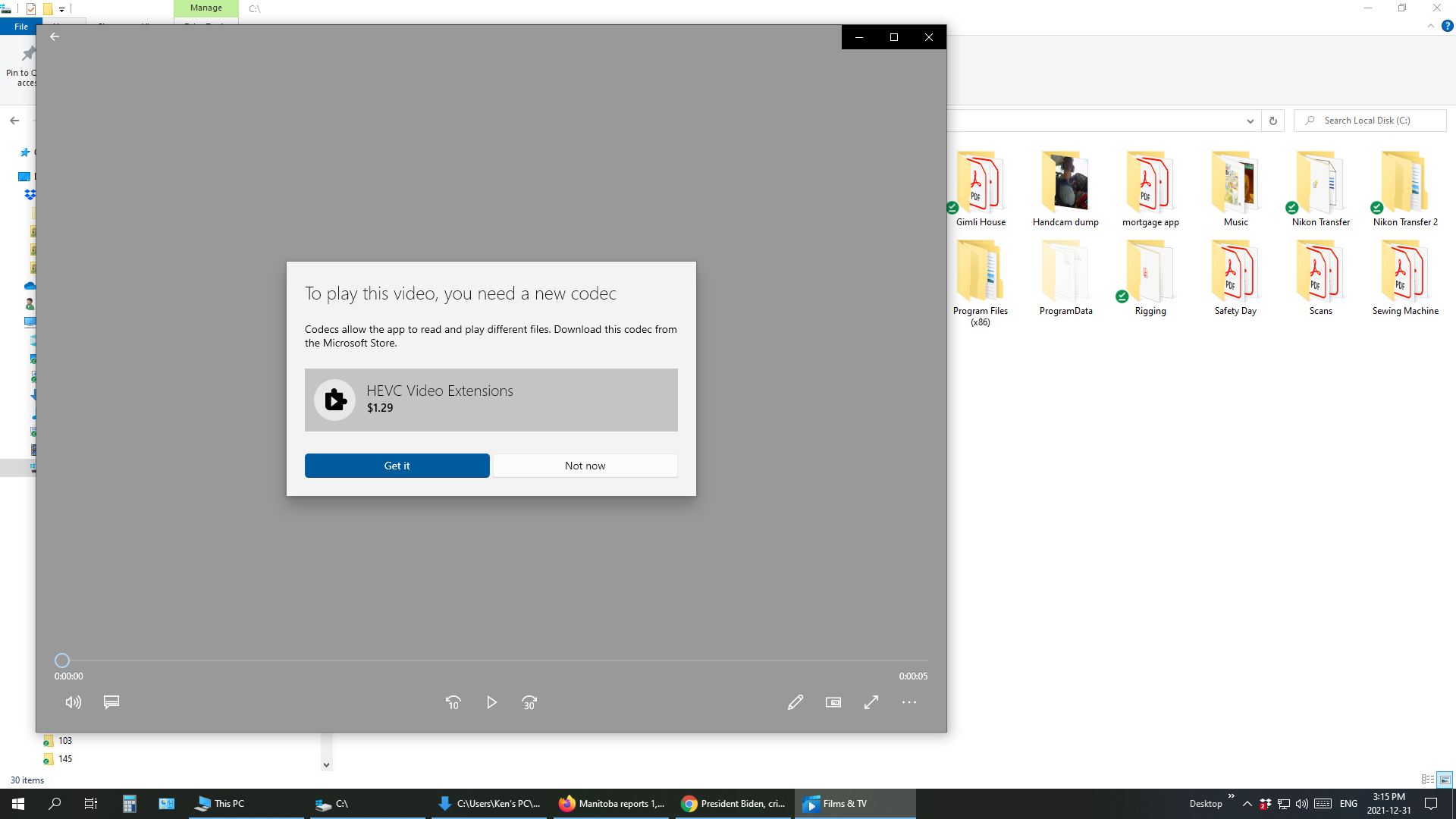Open the notification center
Viewport: 1456px width, 819px height.
click(x=1431, y=804)
